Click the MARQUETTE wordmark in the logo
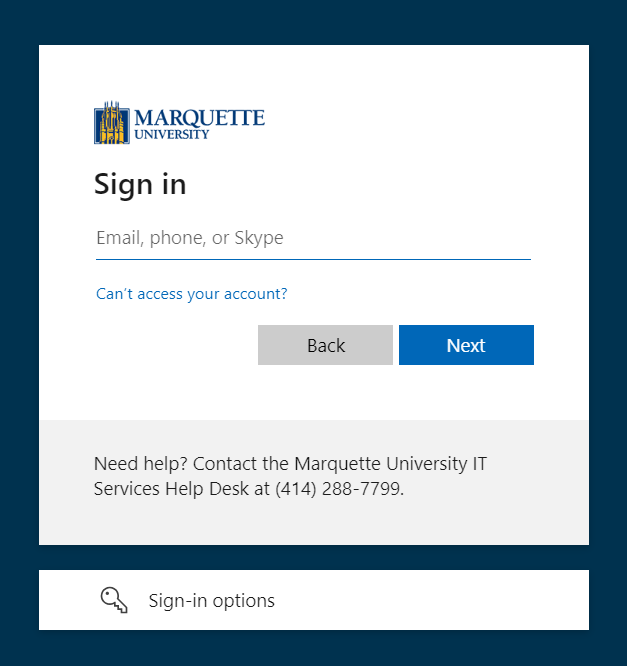Image resolution: width=627 pixels, height=666 pixels. (199, 118)
